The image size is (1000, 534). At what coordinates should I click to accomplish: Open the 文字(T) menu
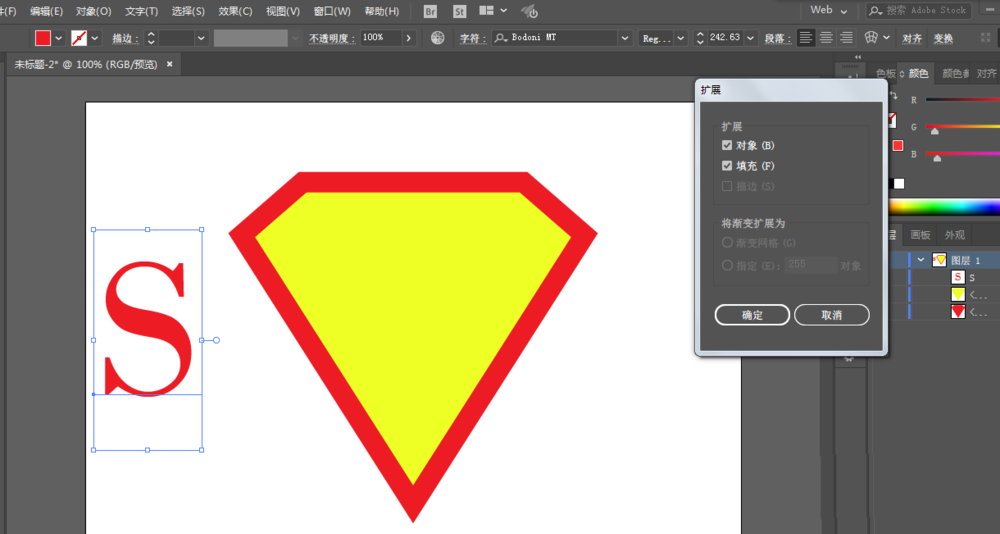click(142, 11)
